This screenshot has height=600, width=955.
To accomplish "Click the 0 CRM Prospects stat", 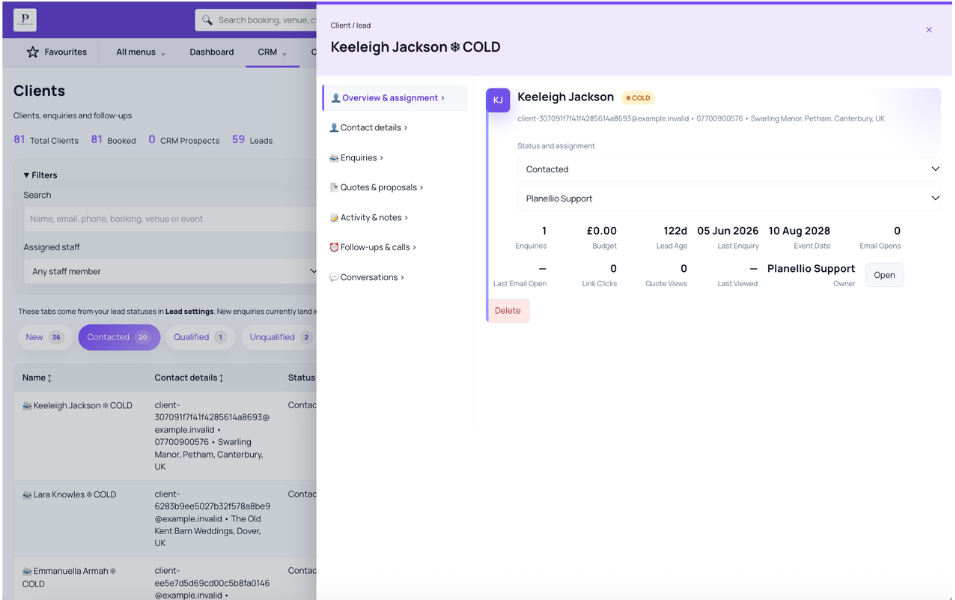I will click(x=184, y=140).
